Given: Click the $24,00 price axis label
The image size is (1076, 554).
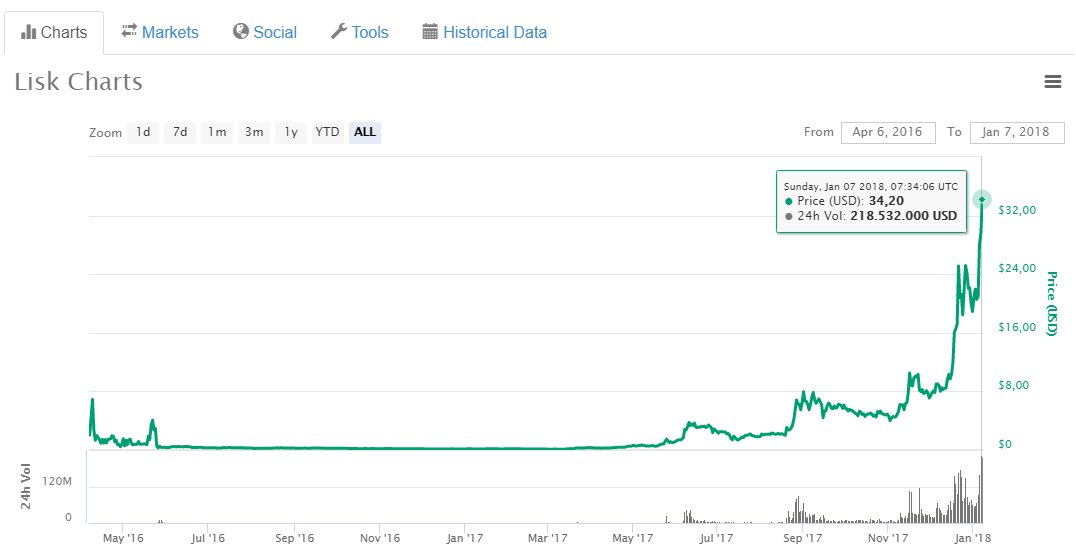Looking at the screenshot, I should tap(1018, 268).
